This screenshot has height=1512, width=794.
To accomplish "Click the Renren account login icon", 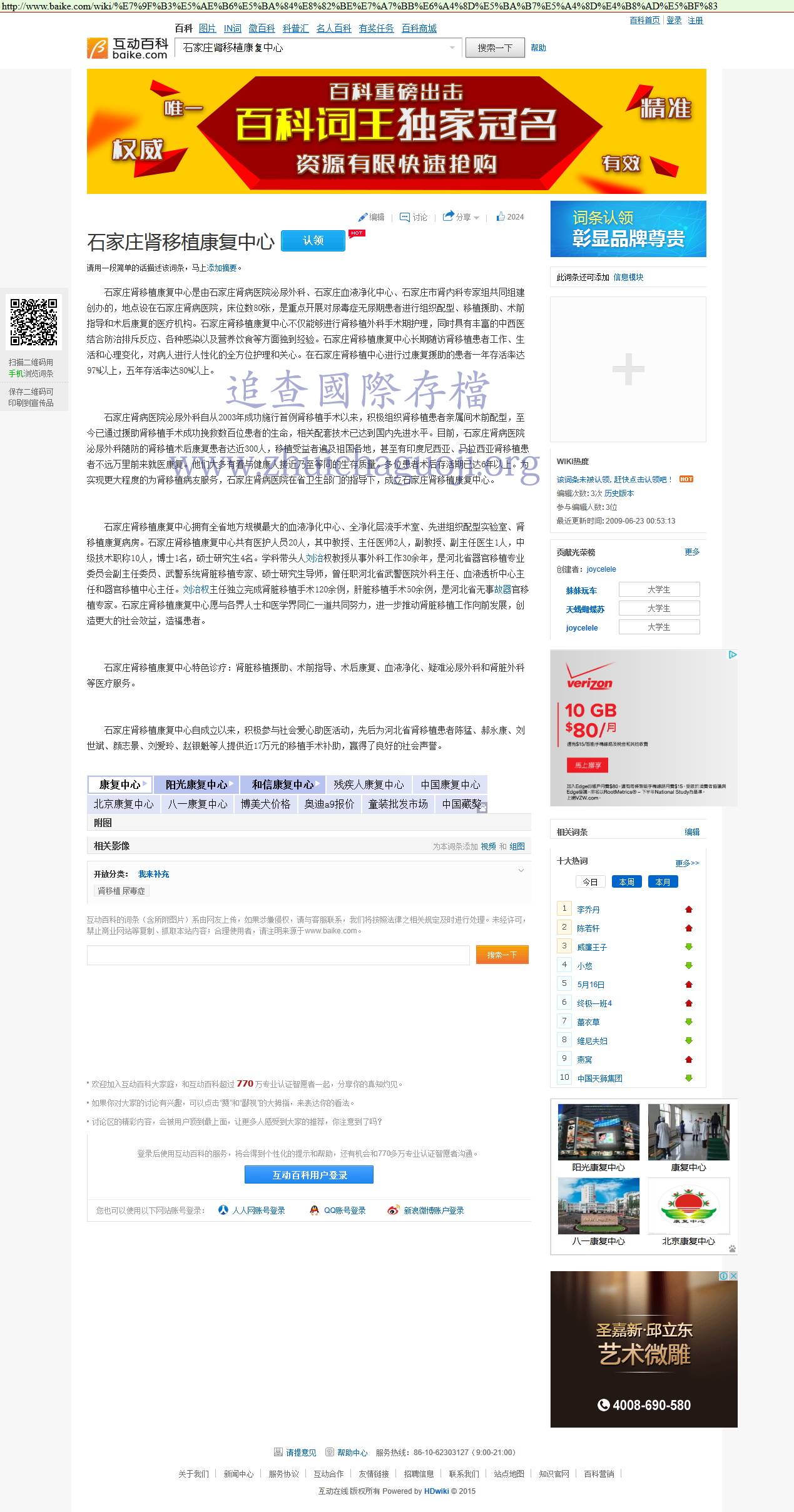I will pyautogui.click(x=223, y=1210).
